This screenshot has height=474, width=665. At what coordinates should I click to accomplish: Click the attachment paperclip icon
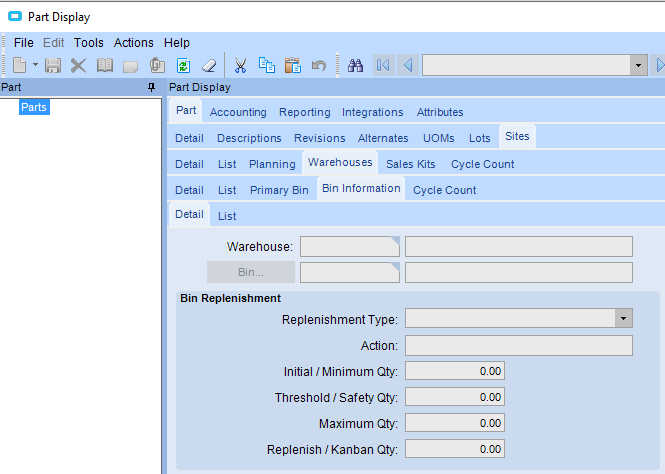click(157, 65)
